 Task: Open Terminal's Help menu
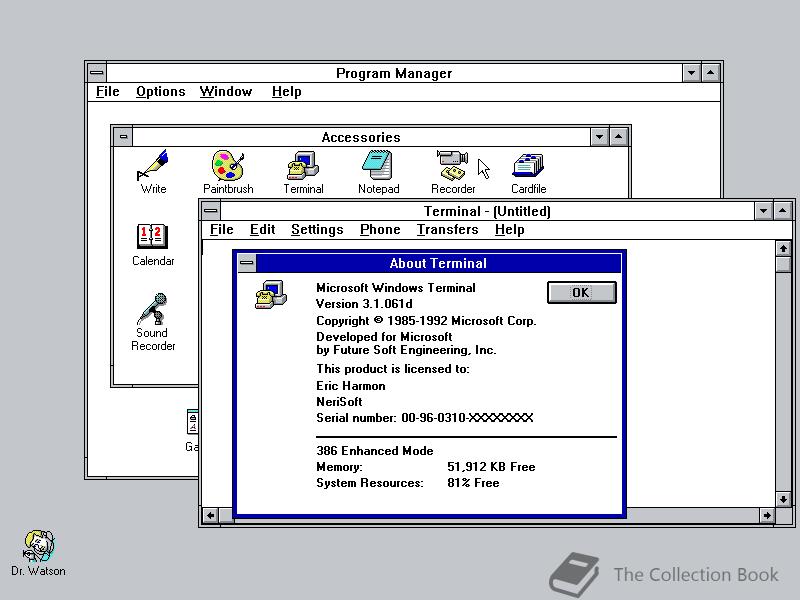(509, 230)
